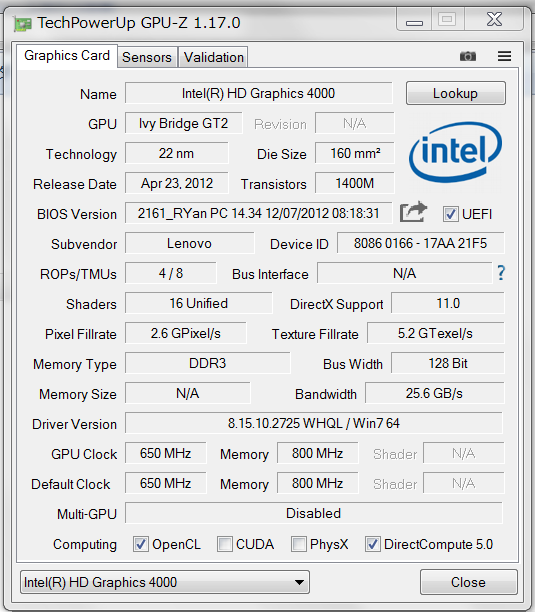Switch to the Sensors tab
Viewport: 535px width, 612px height.
pos(147,57)
